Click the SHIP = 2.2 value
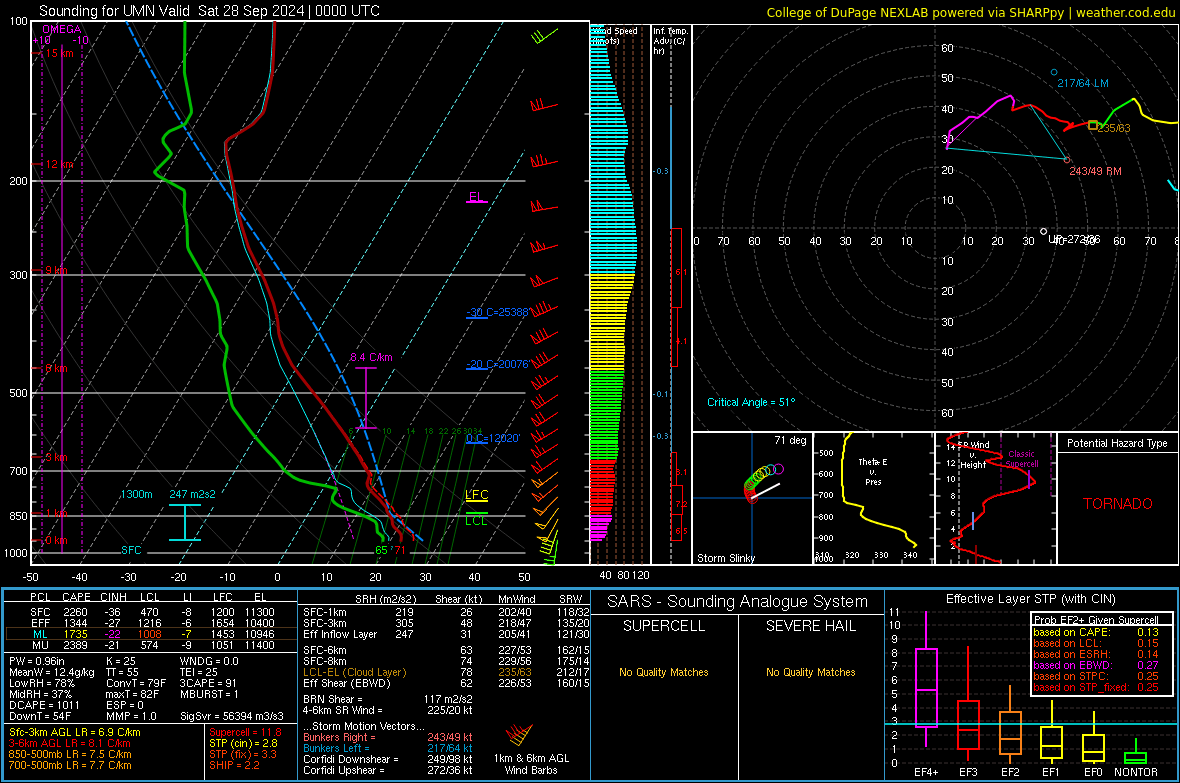 [235, 765]
